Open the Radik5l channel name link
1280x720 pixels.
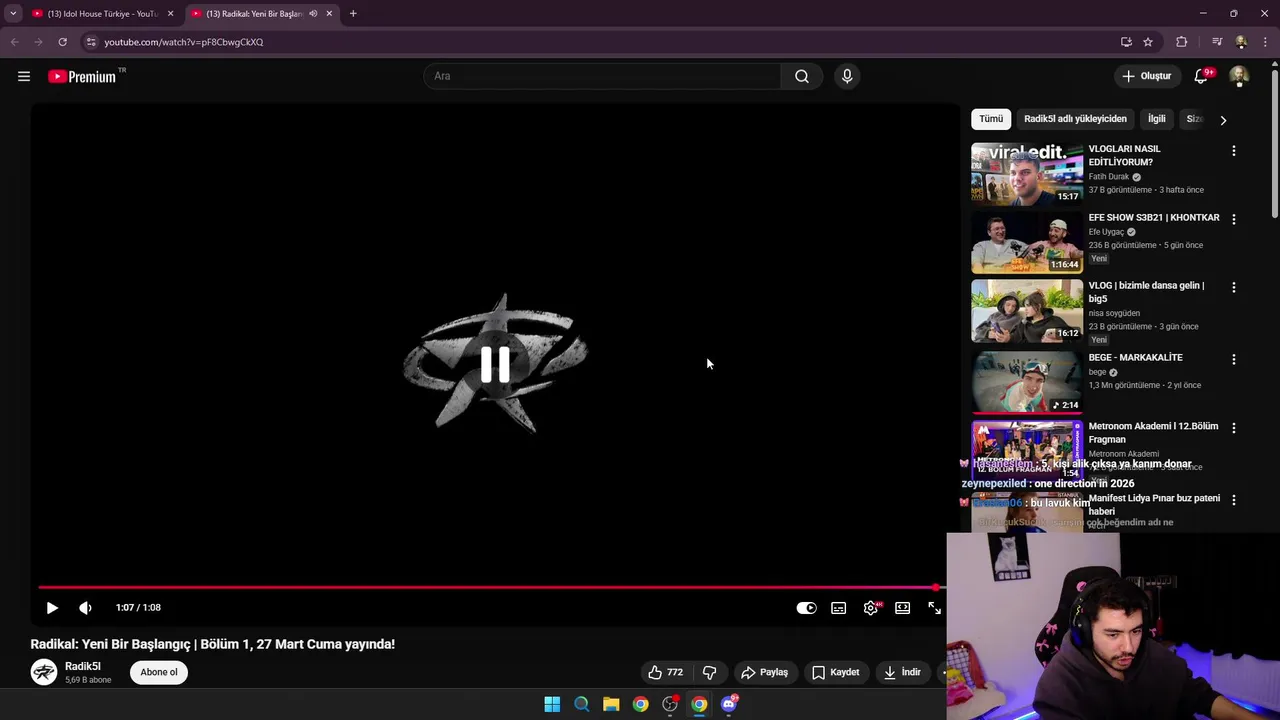83,666
